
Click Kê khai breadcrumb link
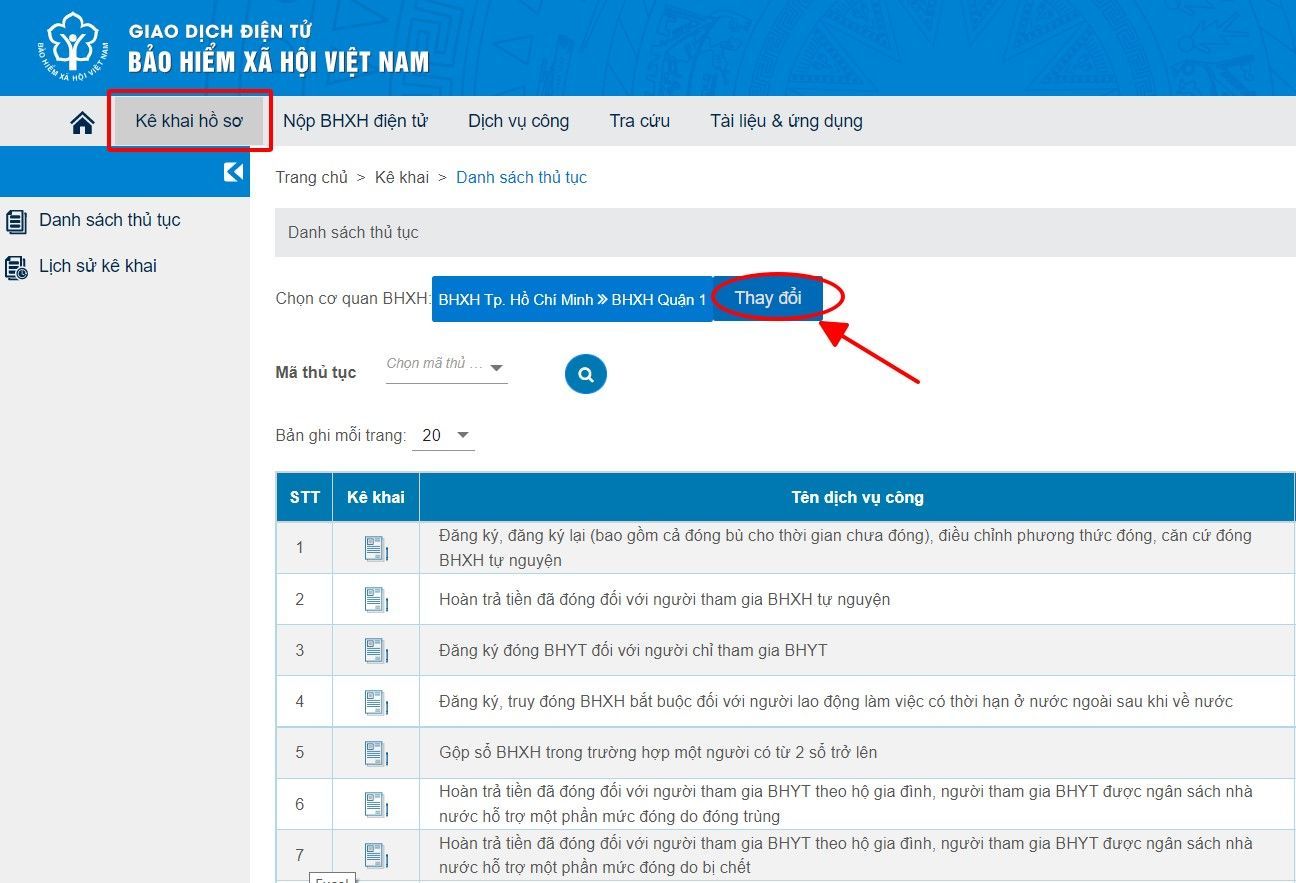click(x=402, y=177)
